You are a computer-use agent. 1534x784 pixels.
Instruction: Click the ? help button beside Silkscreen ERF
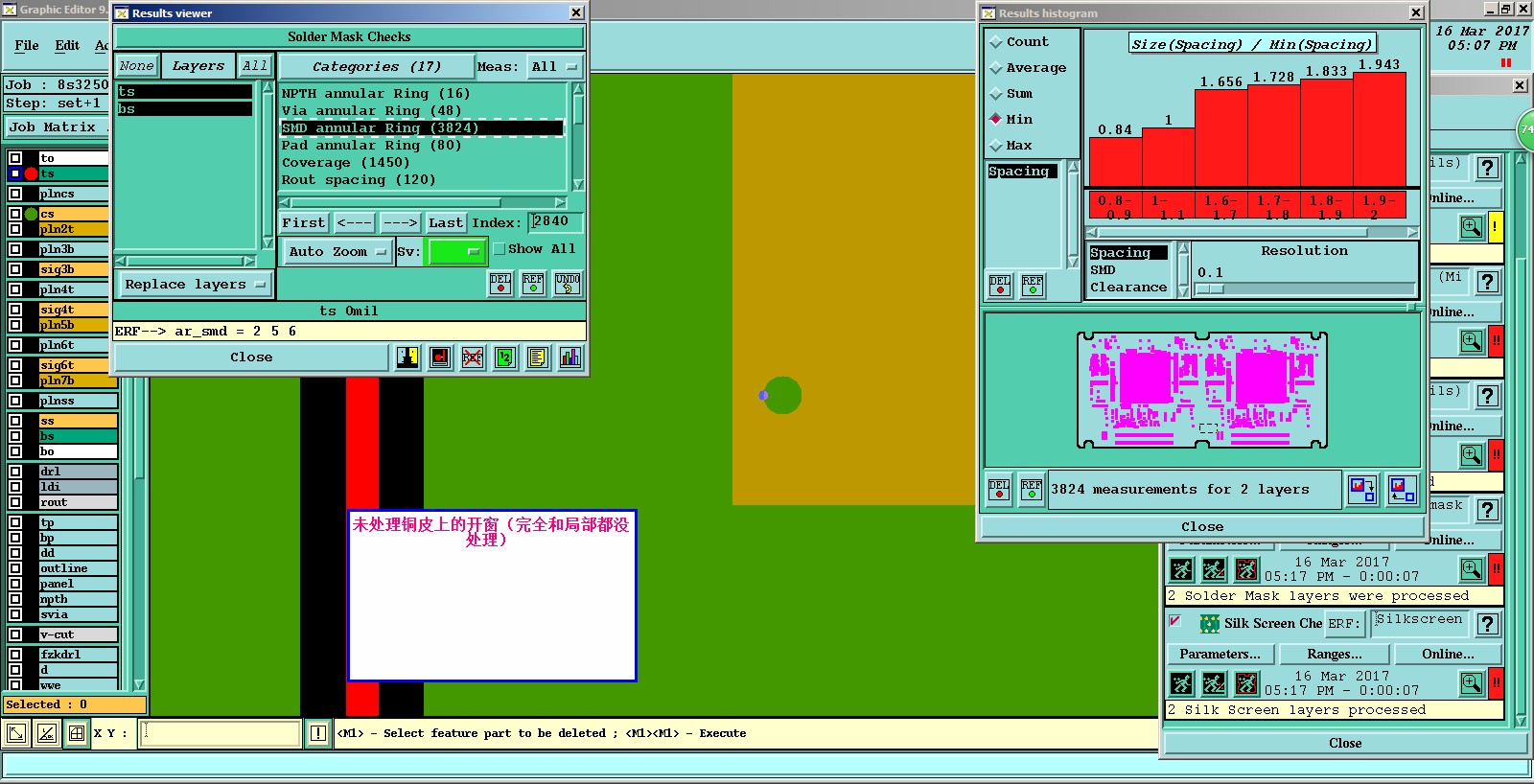click(x=1487, y=624)
